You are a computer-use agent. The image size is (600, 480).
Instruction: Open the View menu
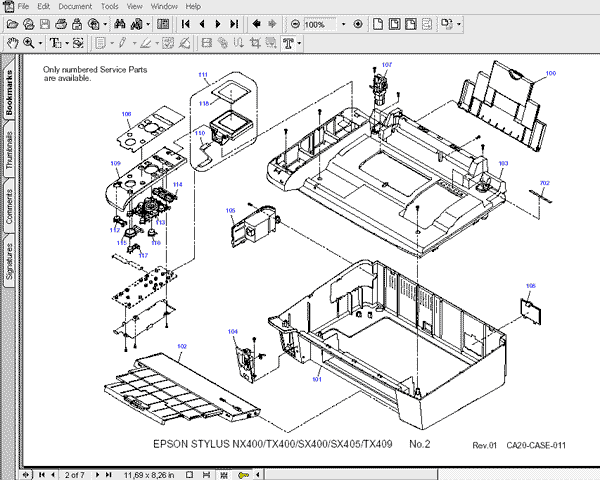(x=134, y=6)
